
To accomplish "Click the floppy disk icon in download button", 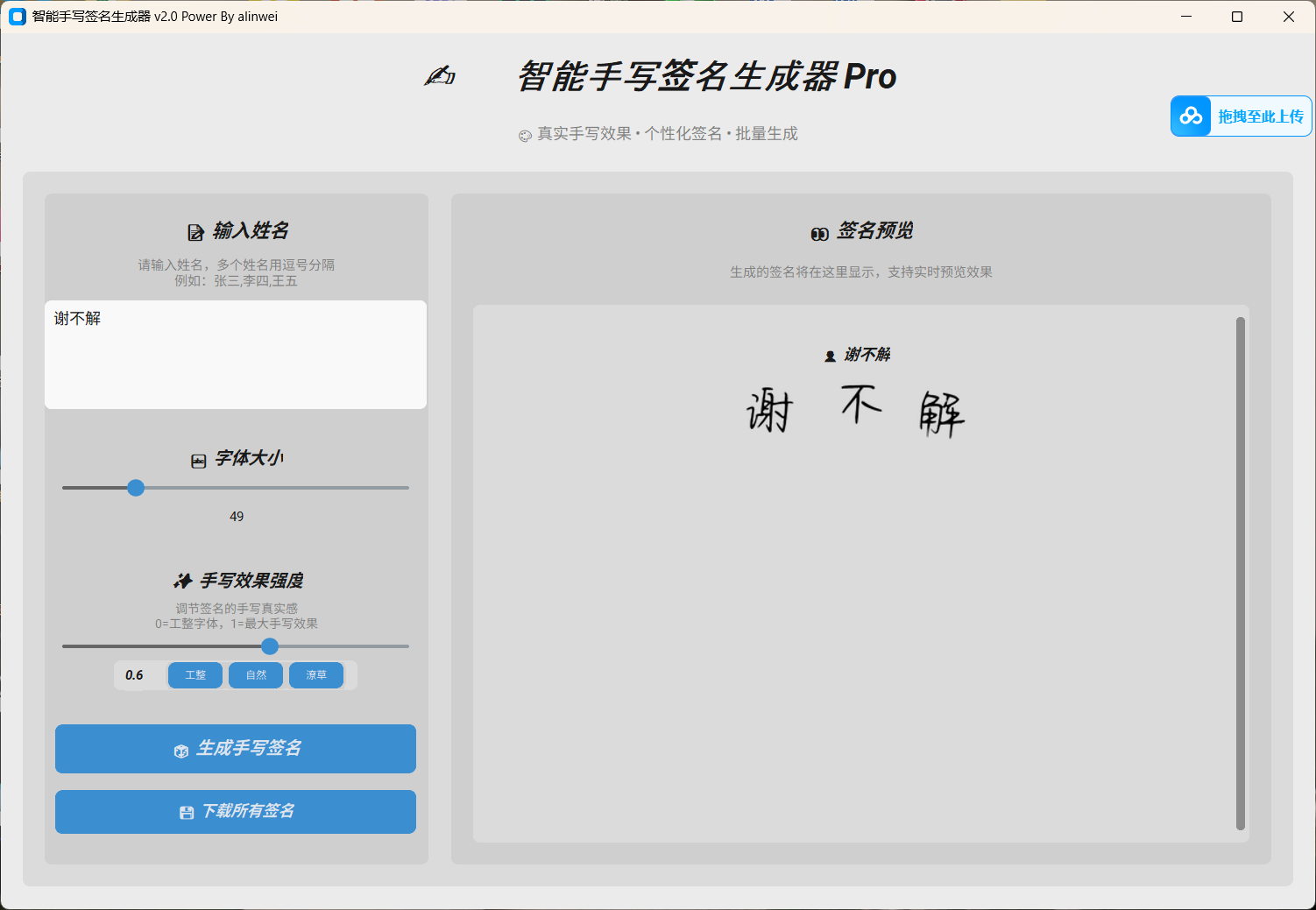I will pyautogui.click(x=187, y=813).
